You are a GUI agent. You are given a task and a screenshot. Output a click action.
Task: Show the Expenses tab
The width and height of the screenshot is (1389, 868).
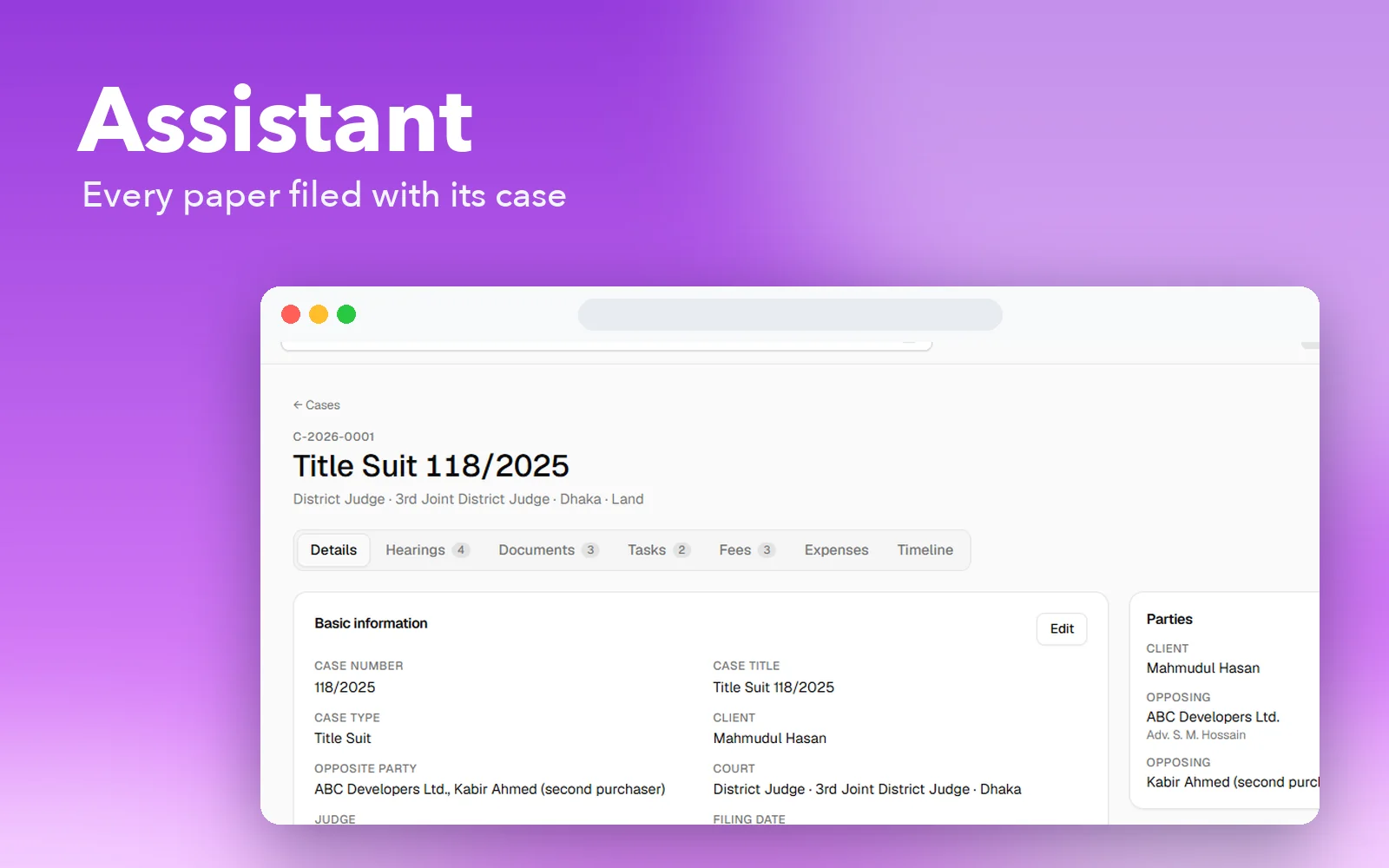836,550
